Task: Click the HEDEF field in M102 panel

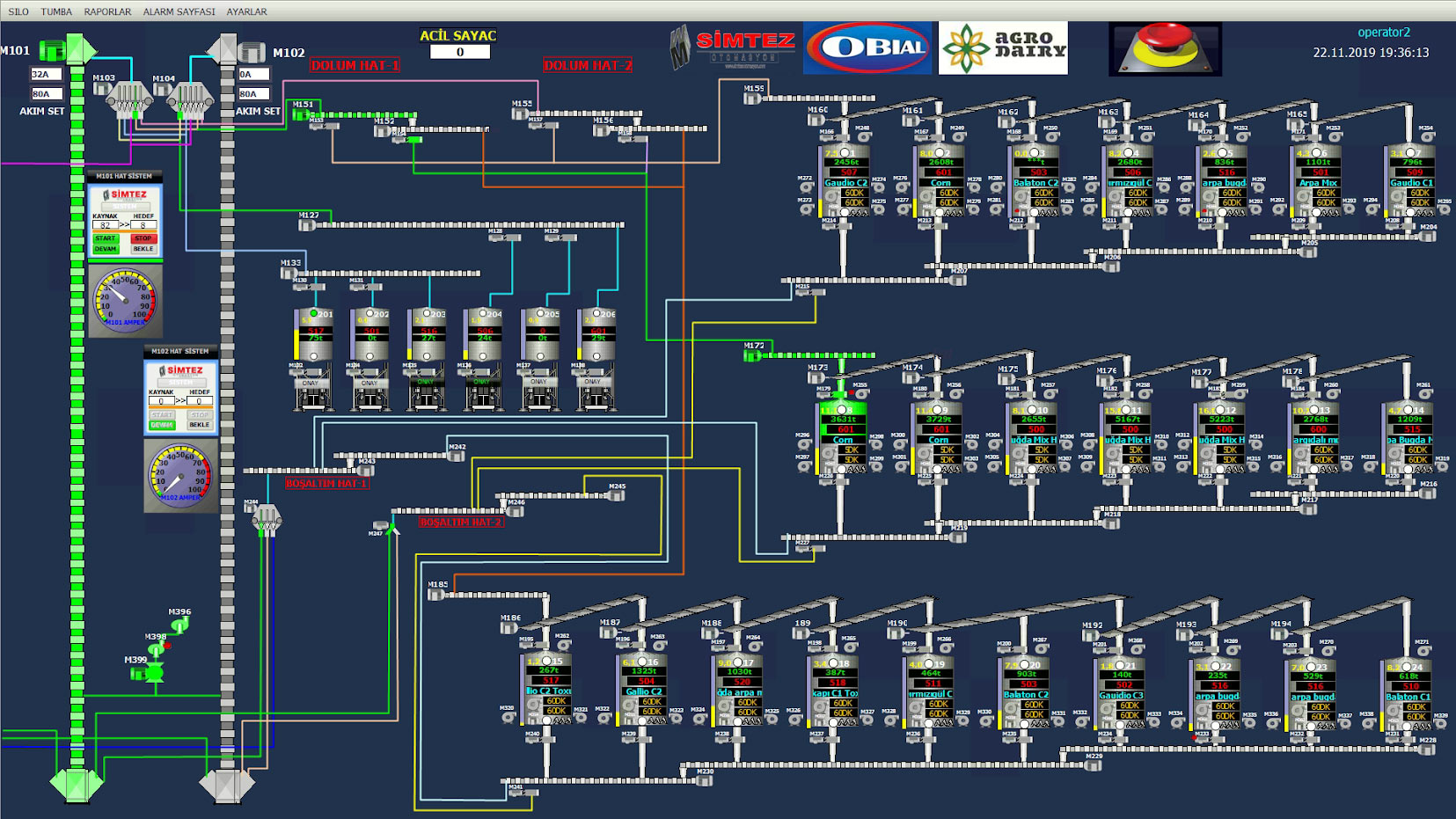Action: pyautogui.click(x=200, y=401)
